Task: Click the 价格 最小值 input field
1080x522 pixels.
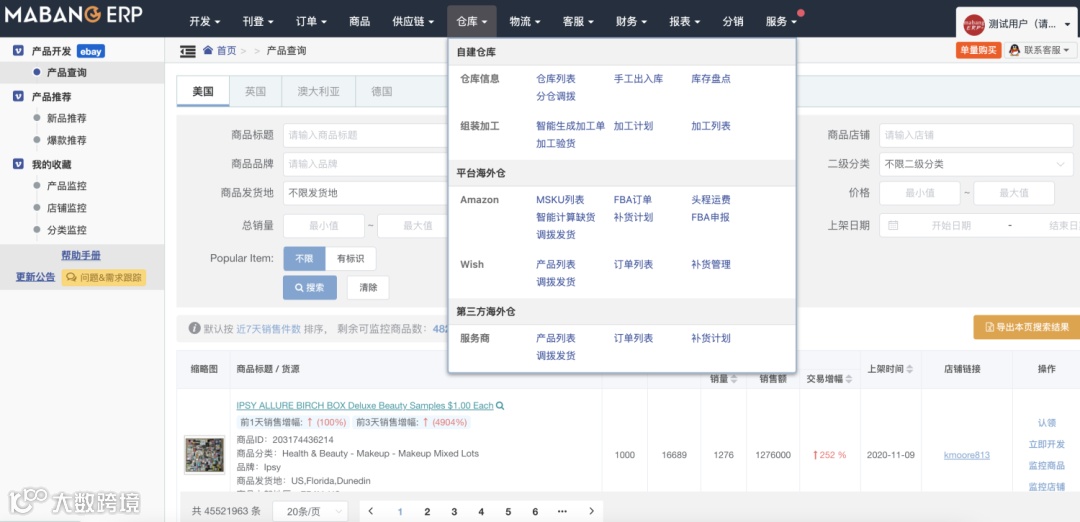Action: [920, 194]
